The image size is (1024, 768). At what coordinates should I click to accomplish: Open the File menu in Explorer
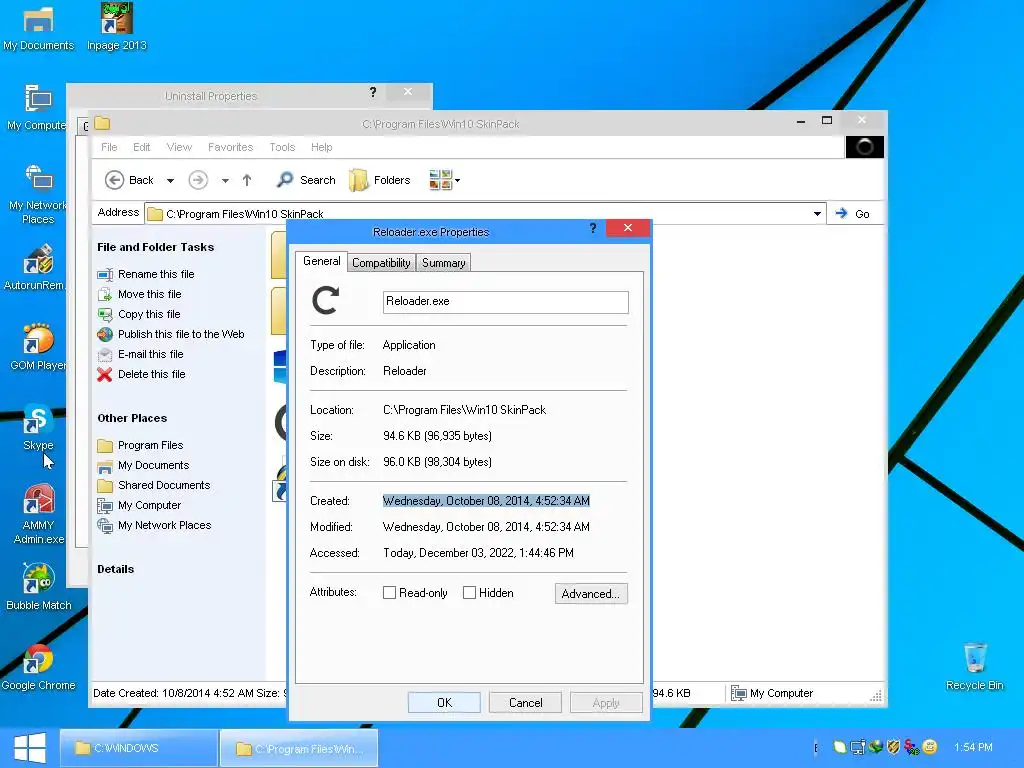click(x=109, y=147)
